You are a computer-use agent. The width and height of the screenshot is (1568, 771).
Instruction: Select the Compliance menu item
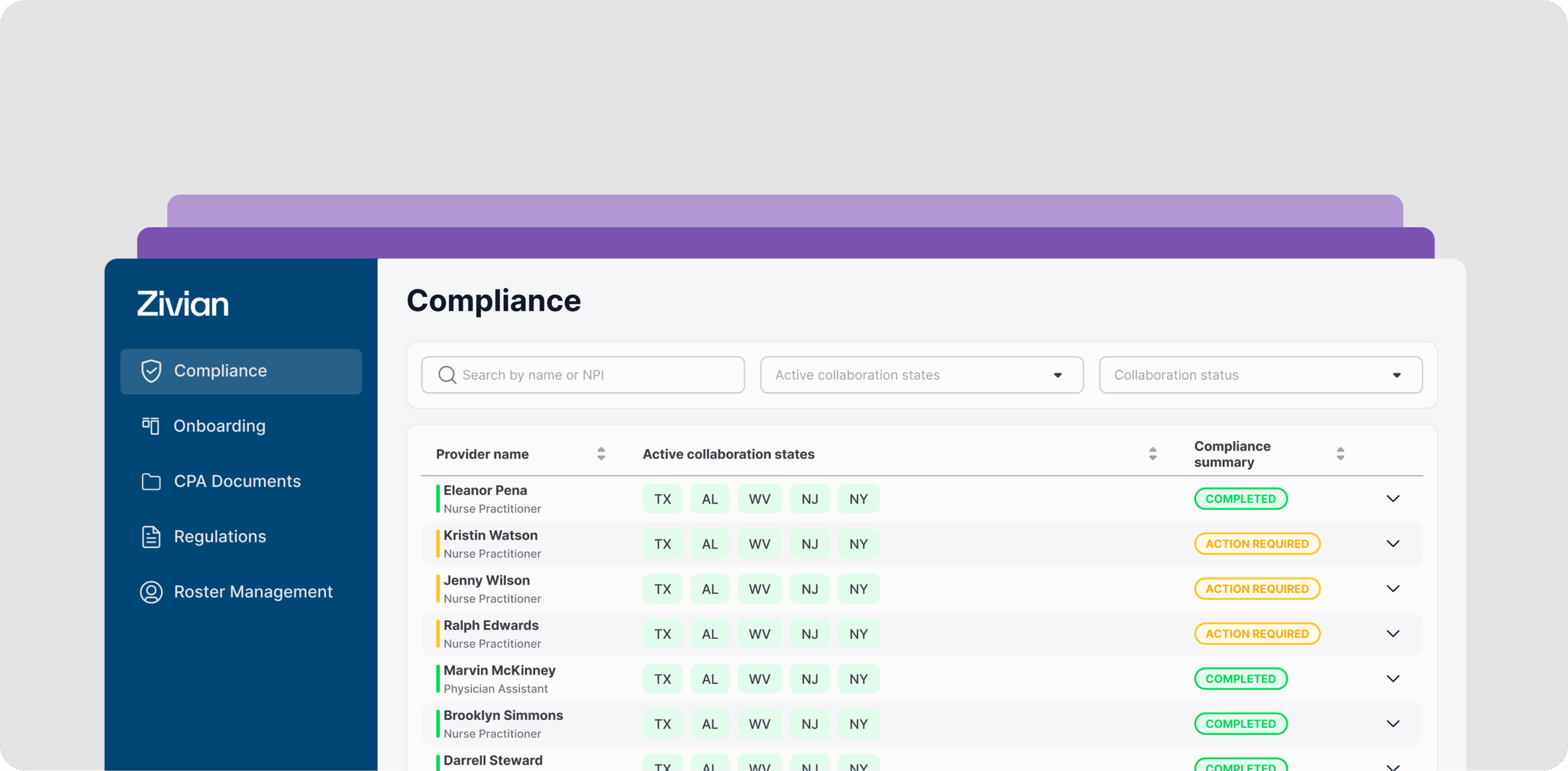(x=221, y=370)
